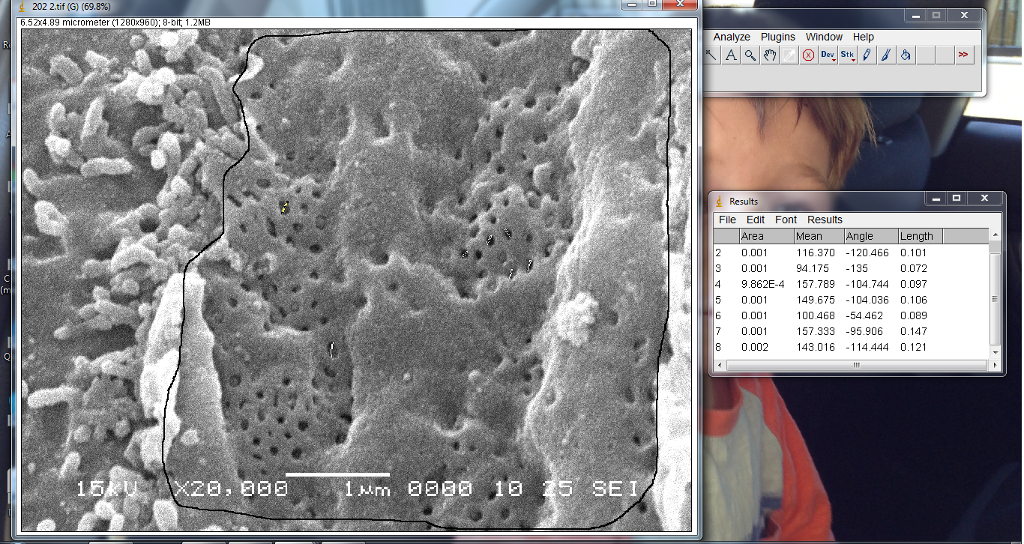
Task: Select the Wand tracing tool in ImageJ
Action: [x=712, y=56]
